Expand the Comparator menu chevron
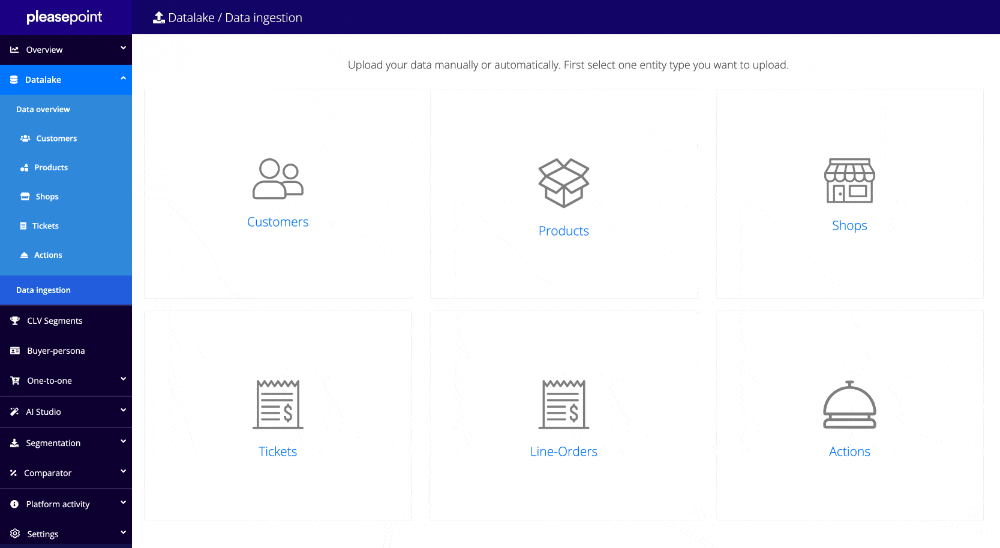The height and width of the screenshot is (548, 1000). 123,471
